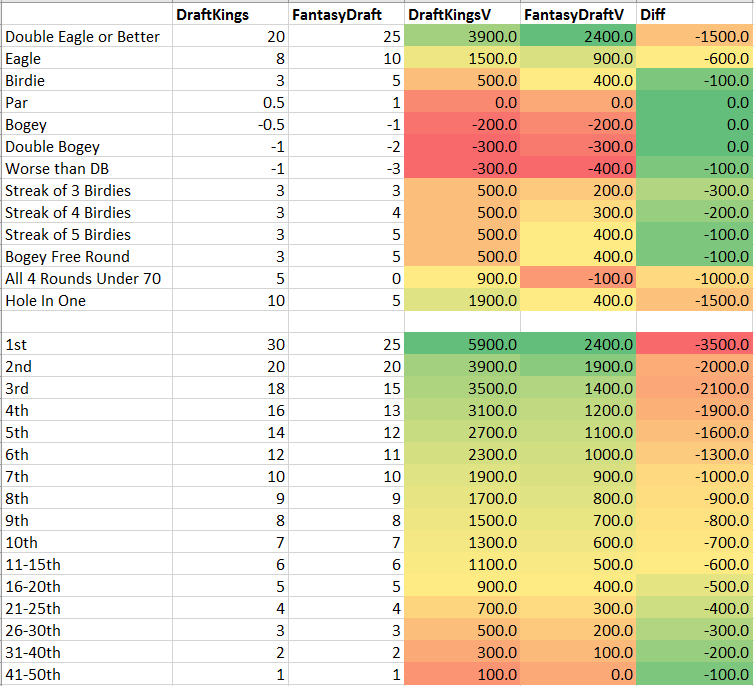The width and height of the screenshot is (754, 686).
Task: Select the -0.5 DraftKings value for Bogey
Action: click(230, 125)
